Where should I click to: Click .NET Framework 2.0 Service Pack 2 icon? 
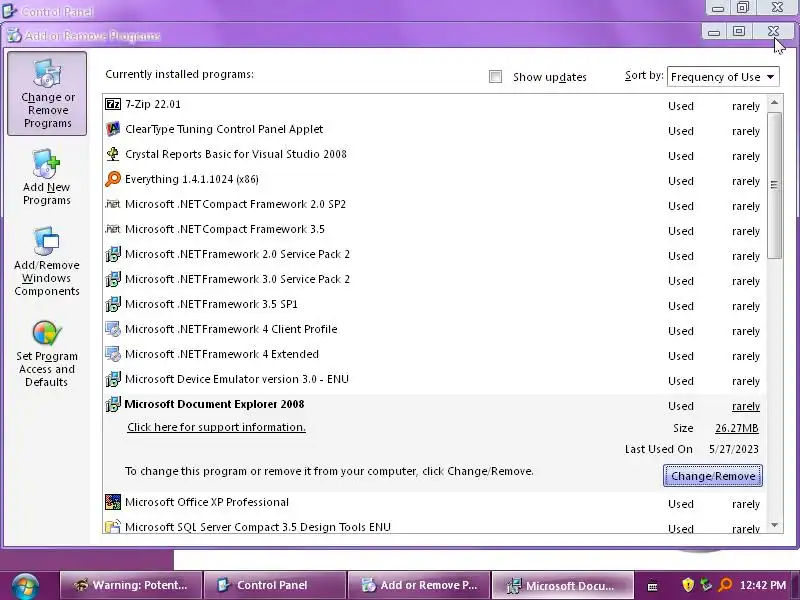click(113, 254)
